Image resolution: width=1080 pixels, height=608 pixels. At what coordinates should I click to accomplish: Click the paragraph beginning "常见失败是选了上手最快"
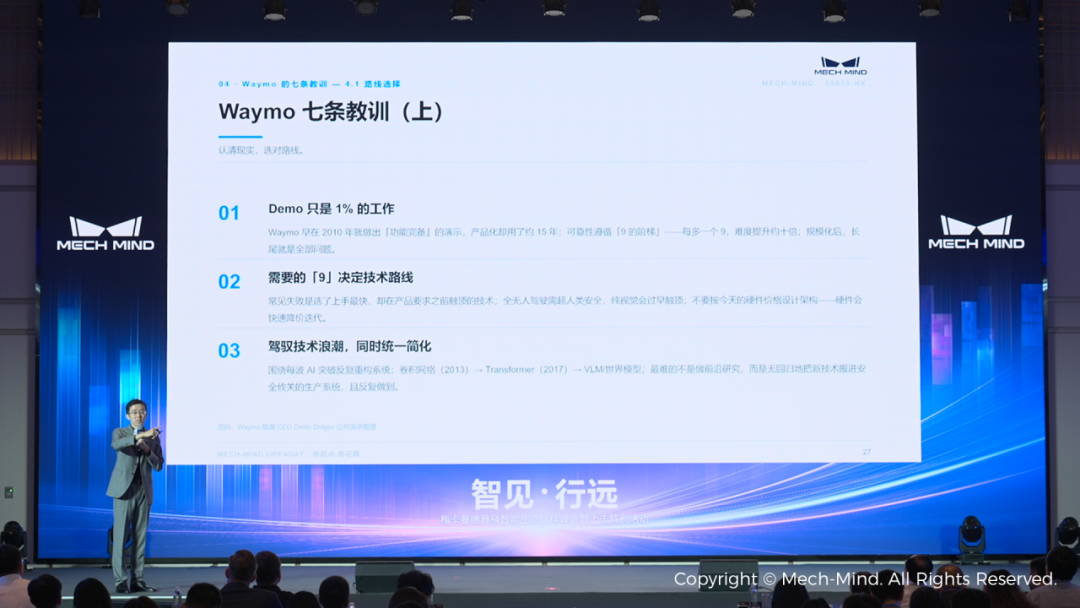click(x=565, y=308)
